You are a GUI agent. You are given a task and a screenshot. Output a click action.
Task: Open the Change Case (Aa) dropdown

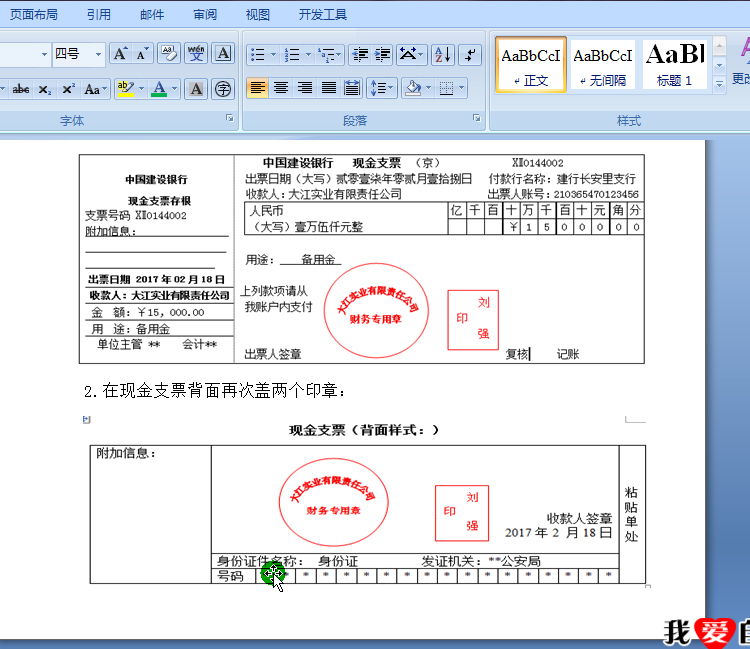click(95, 89)
